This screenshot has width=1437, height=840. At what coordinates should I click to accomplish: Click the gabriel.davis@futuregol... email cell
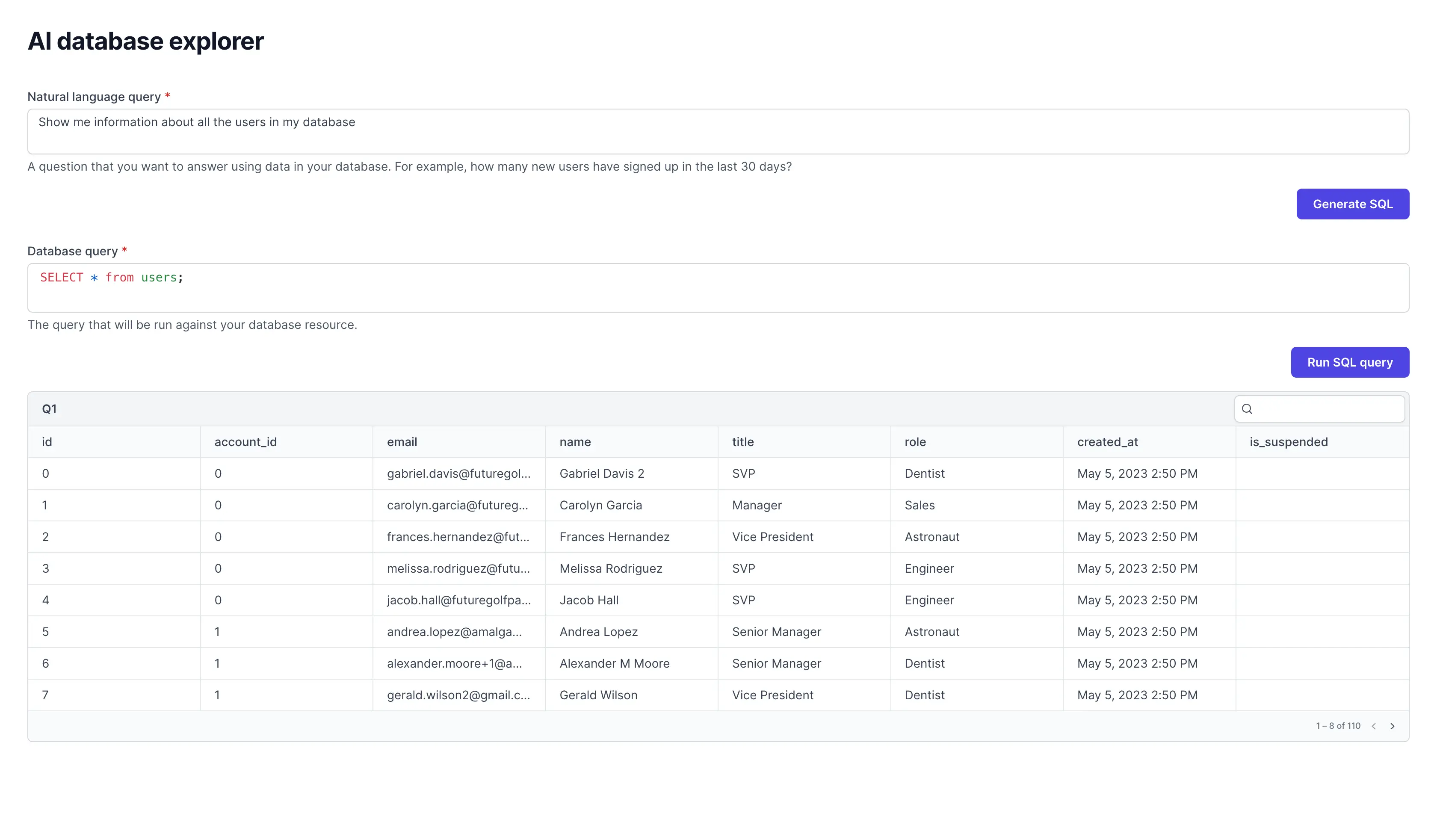459,474
